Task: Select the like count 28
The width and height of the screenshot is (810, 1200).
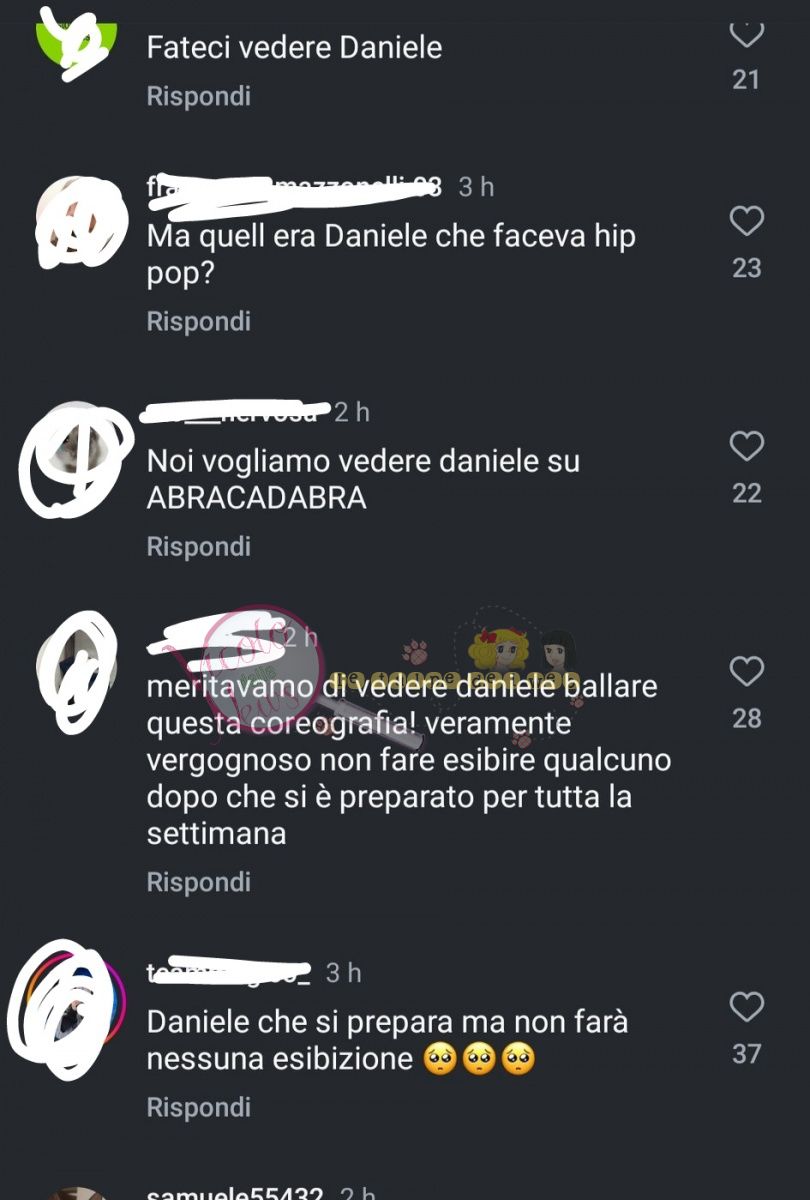Action: 746,718
